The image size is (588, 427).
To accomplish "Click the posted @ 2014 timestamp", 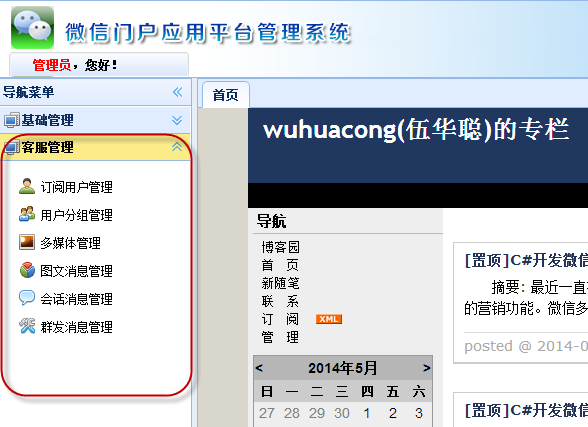I will point(526,346).
